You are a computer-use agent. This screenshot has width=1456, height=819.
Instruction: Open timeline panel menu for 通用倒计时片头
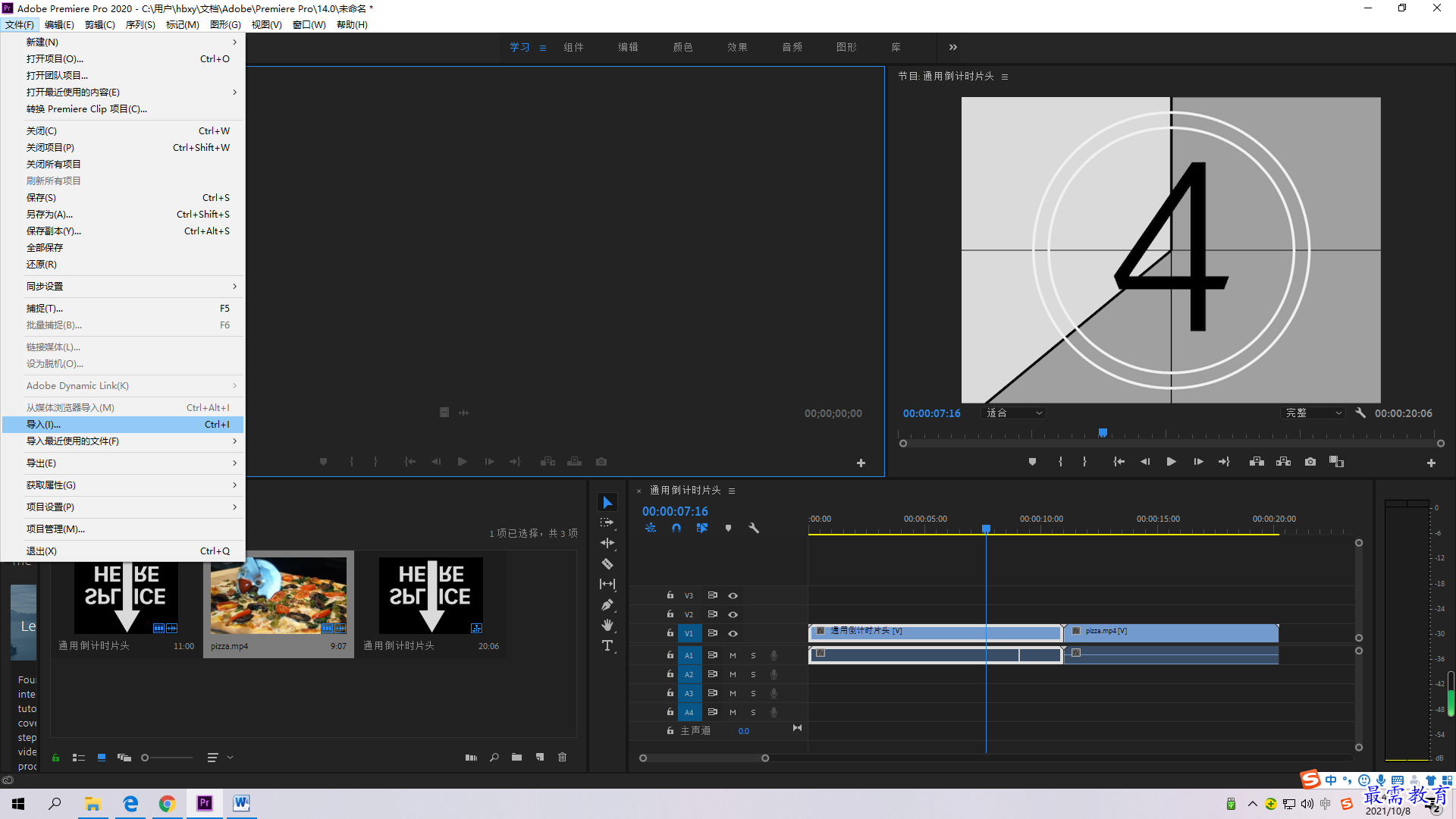click(x=732, y=491)
